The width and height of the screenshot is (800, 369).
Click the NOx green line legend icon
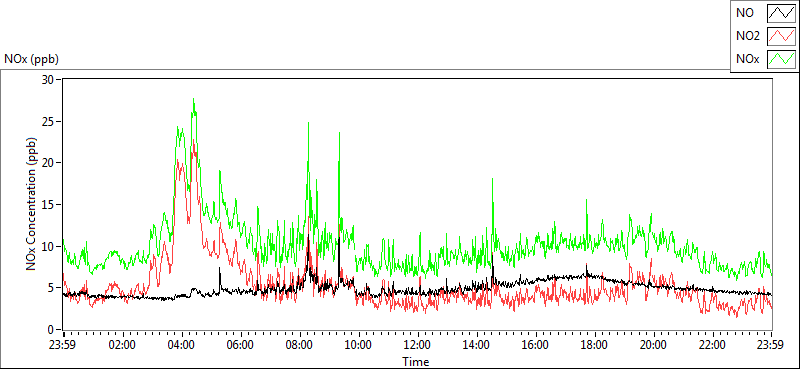pos(781,59)
